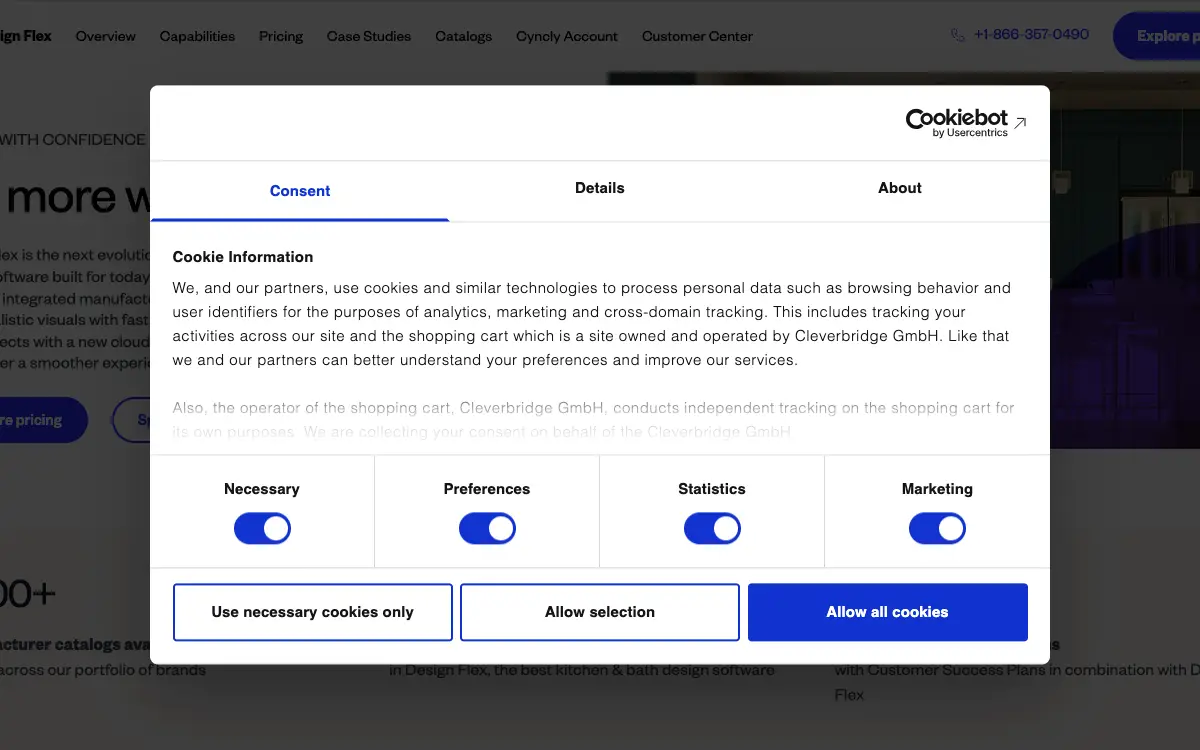Open Catalogs in the navigation
1200x750 pixels.
click(x=464, y=36)
